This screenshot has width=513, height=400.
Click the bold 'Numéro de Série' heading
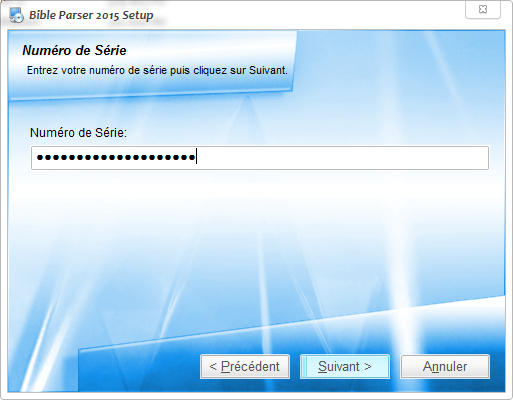click(x=74, y=50)
